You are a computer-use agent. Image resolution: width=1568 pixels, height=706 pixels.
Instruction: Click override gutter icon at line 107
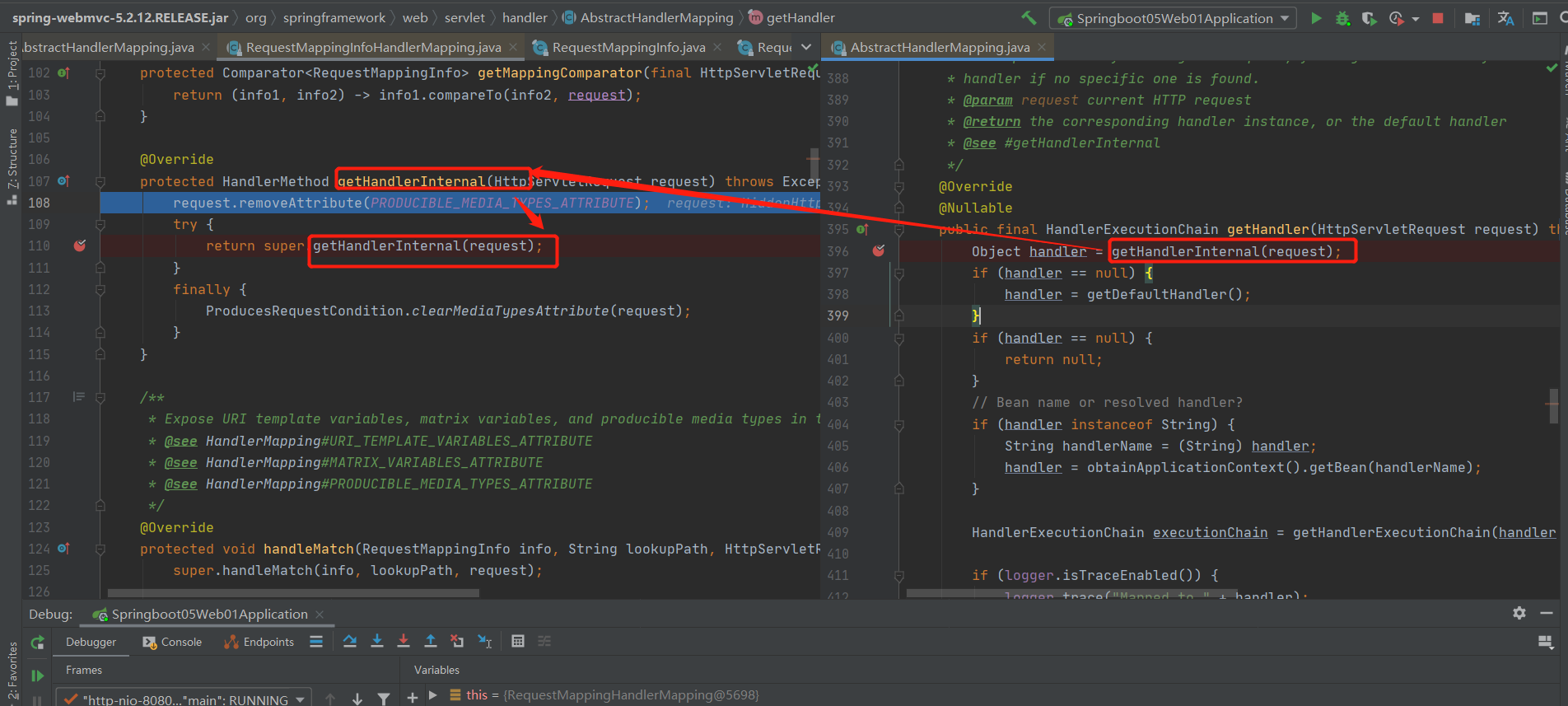point(63,181)
